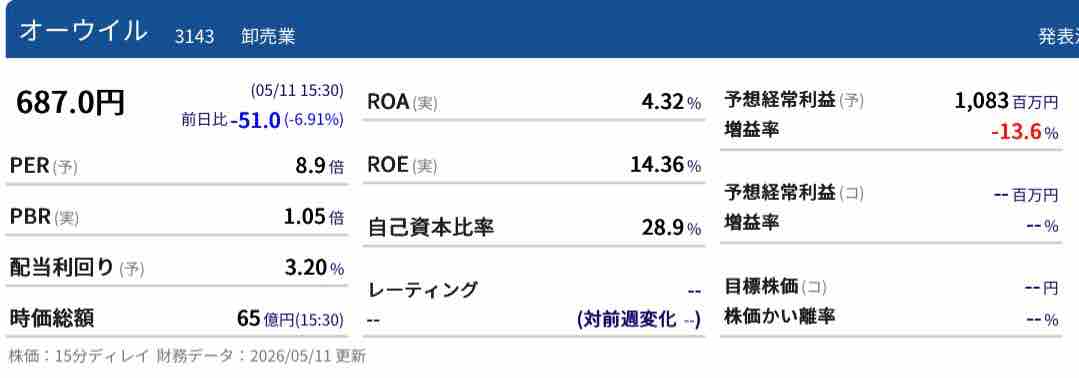Viewport: 1079px width, 378px height.
Task: Select the -13.6% 増益率 figure
Action: coord(1025,132)
